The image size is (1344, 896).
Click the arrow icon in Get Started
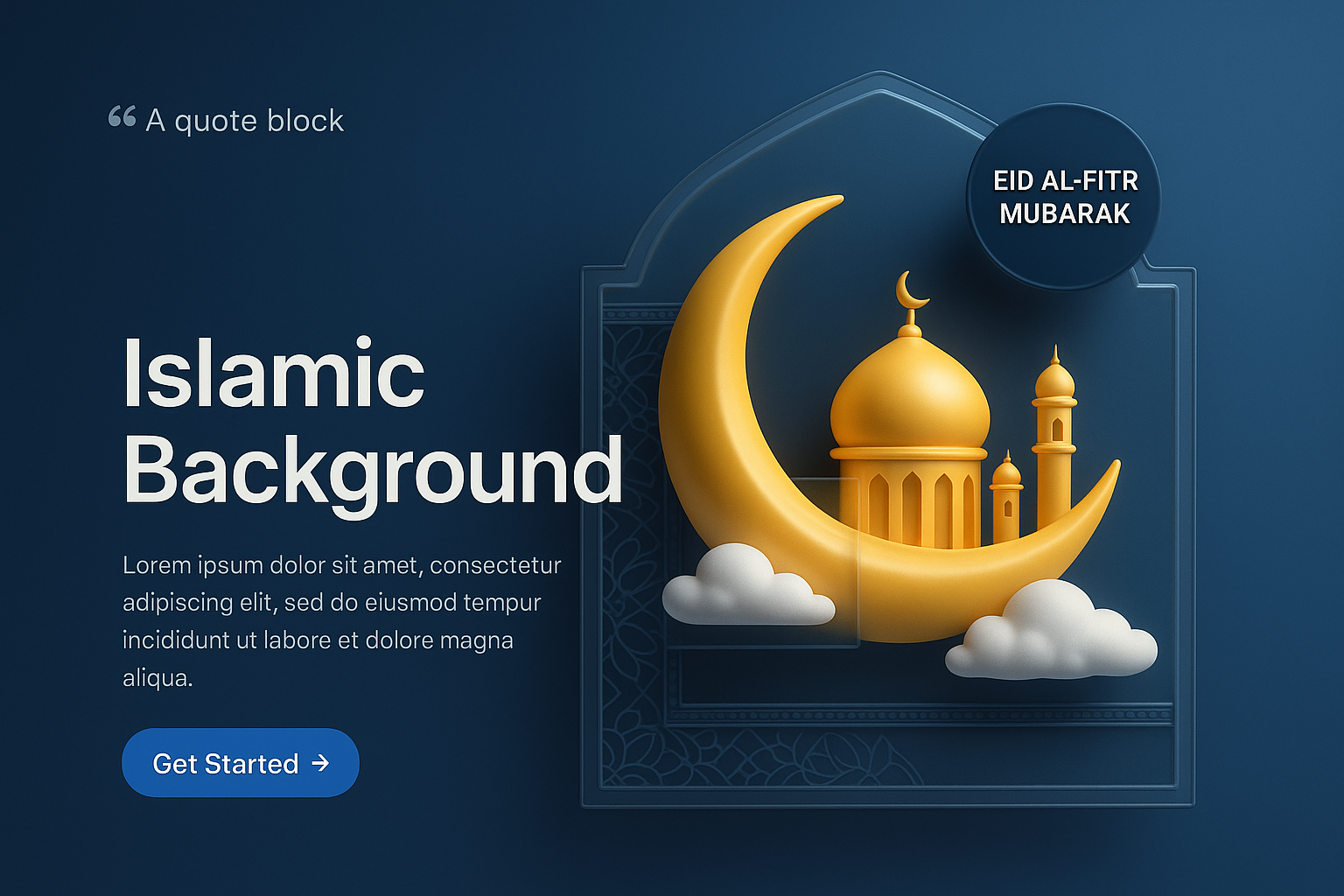(321, 763)
